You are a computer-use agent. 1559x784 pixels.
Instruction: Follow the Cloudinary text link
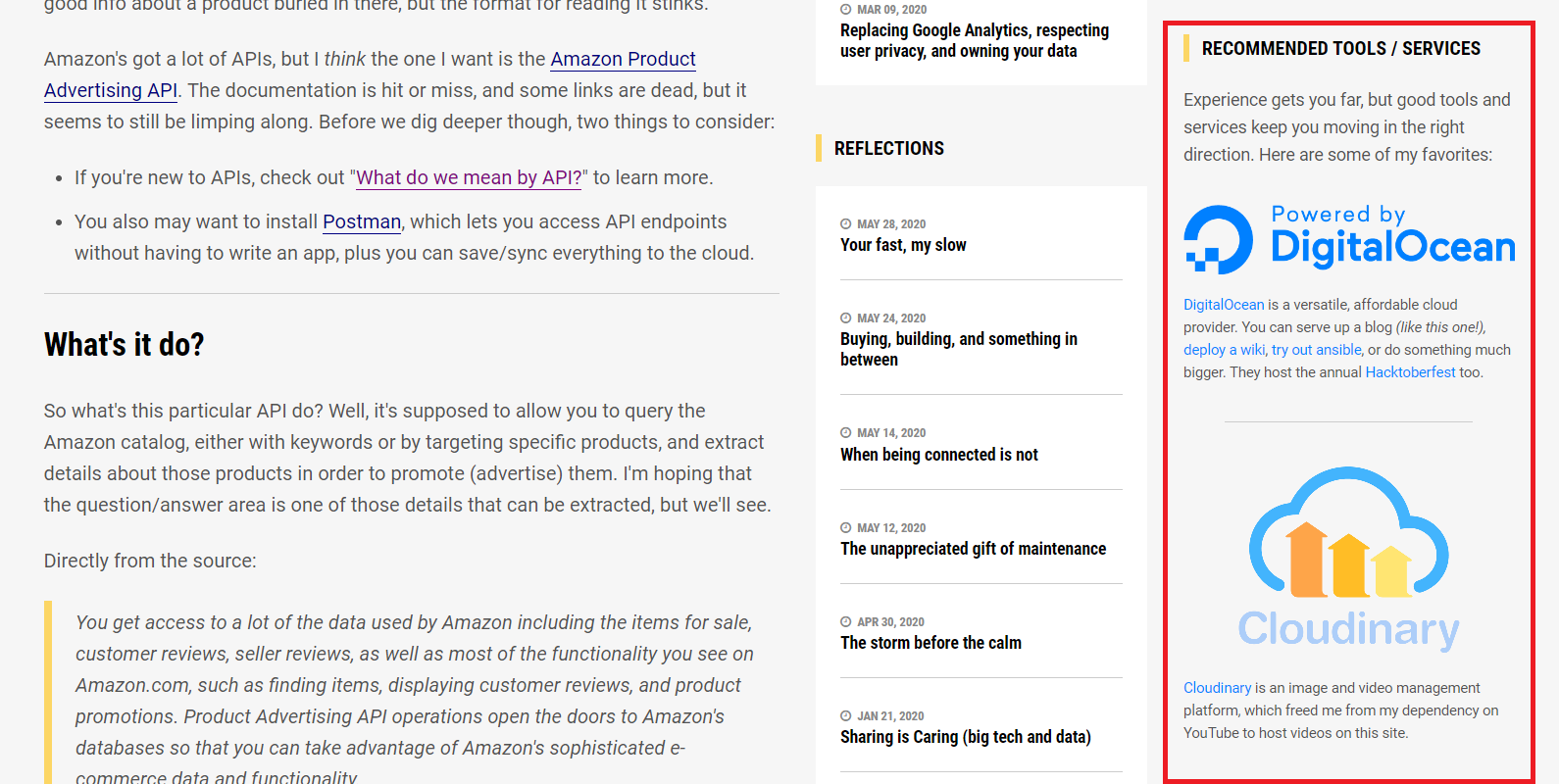tap(1217, 688)
